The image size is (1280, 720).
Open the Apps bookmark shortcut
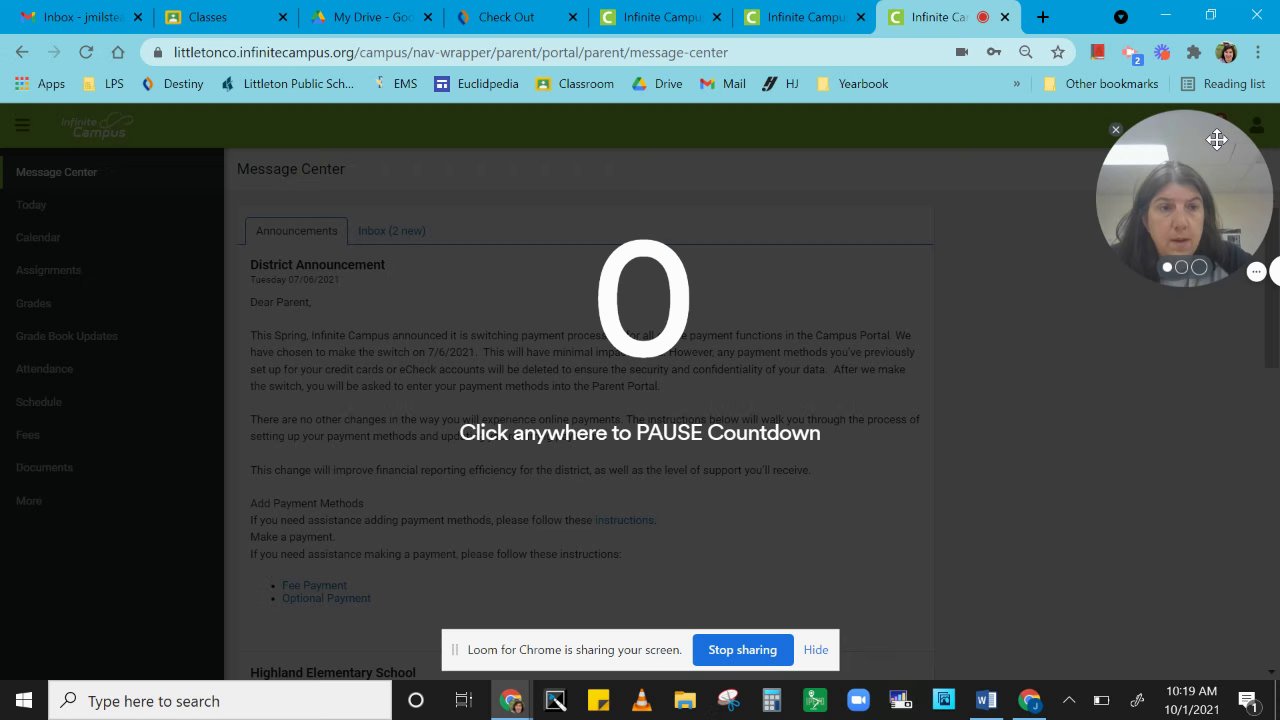point(40,84)
